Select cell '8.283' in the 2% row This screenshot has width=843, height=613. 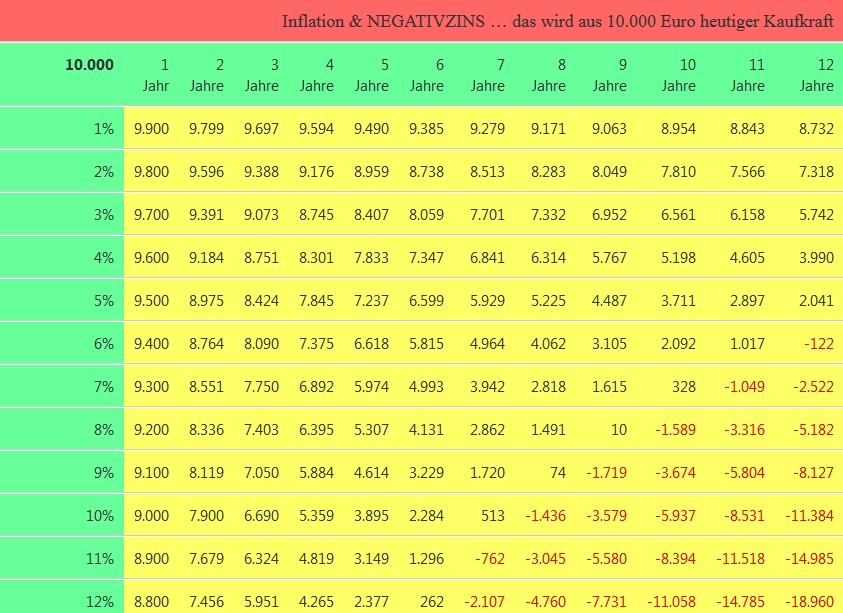point(548,172)
